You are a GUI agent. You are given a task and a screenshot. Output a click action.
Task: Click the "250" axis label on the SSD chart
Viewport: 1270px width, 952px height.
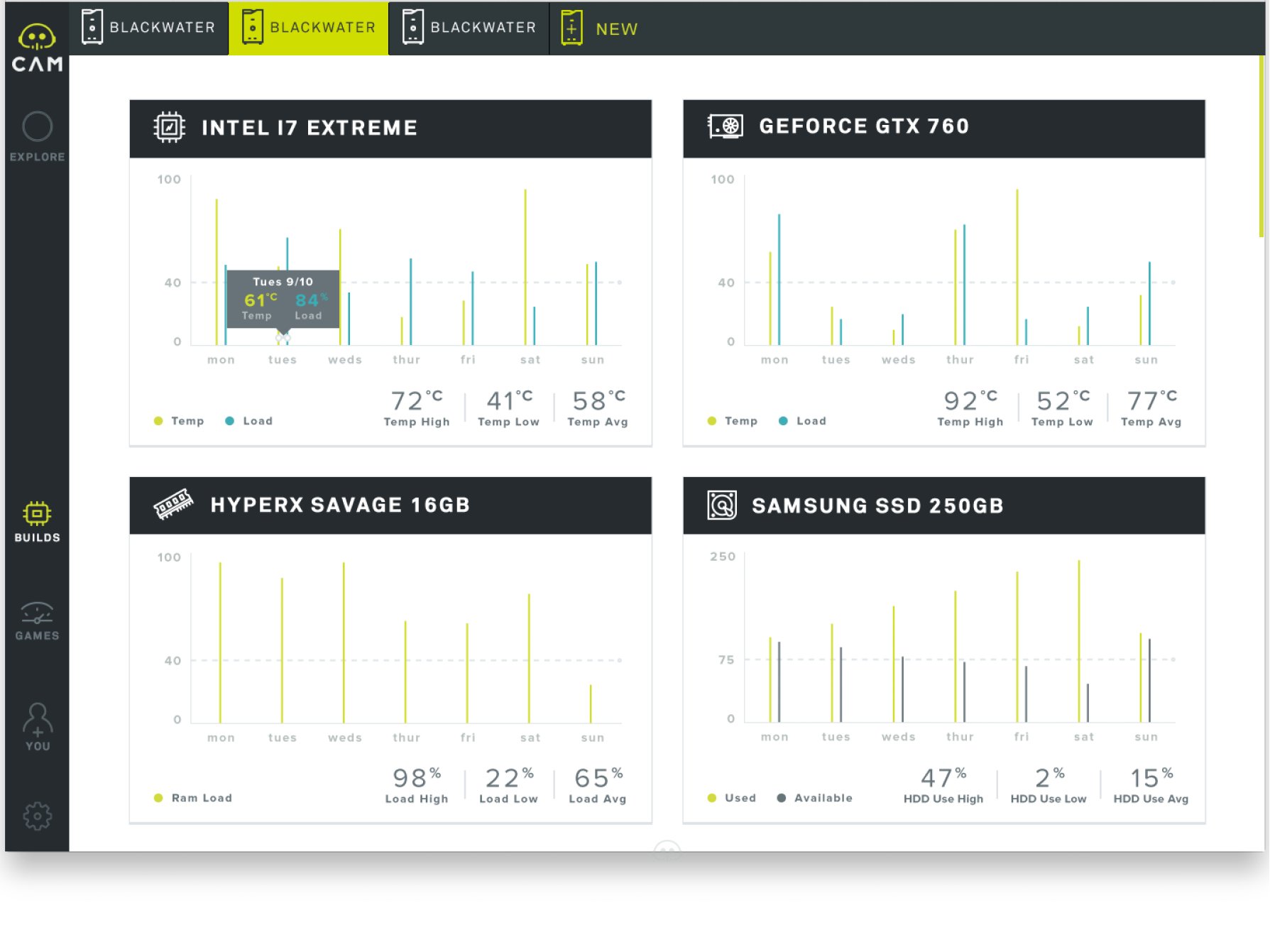pyautogui.click(x=723, y=557)
